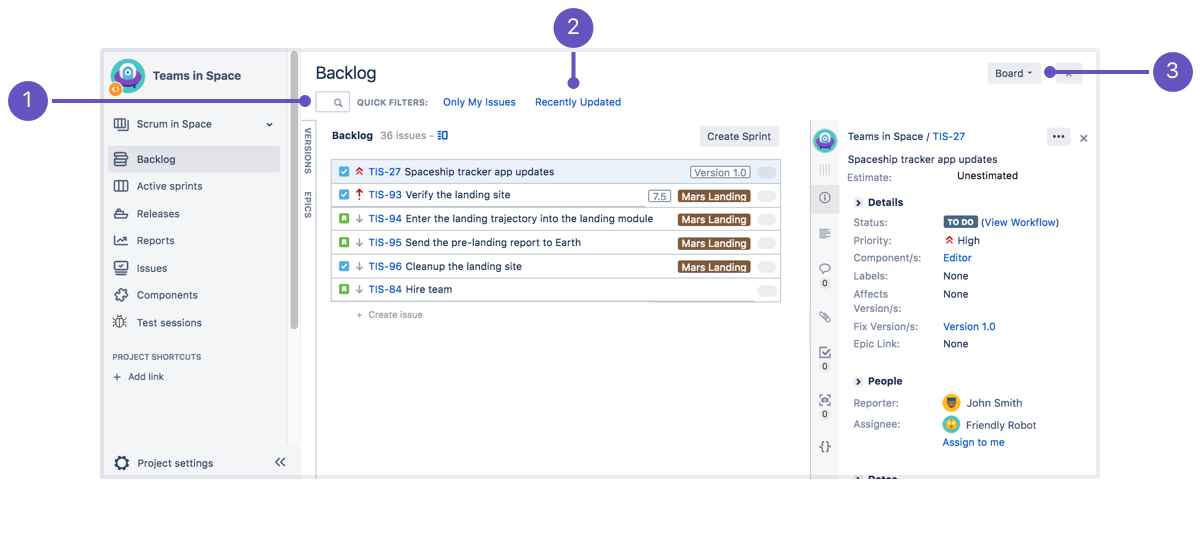This screenshot has width=1200, height=534.
Task: Open the comments bubble icon
Action: [x=825, y=269]
